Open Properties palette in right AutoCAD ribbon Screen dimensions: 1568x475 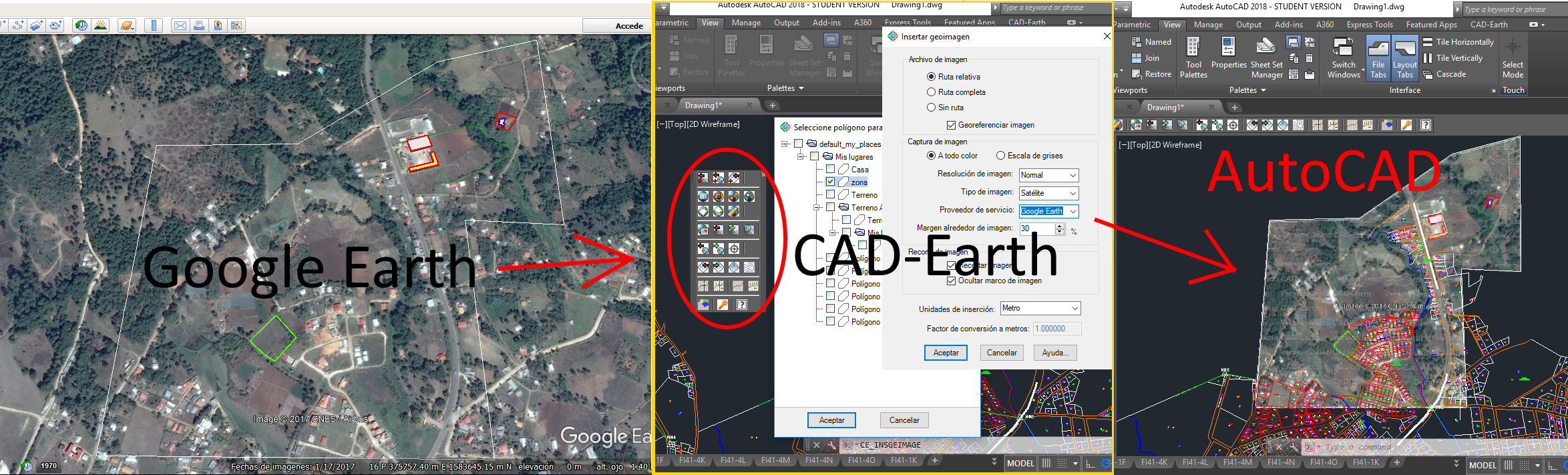[x=1229, y=53]
